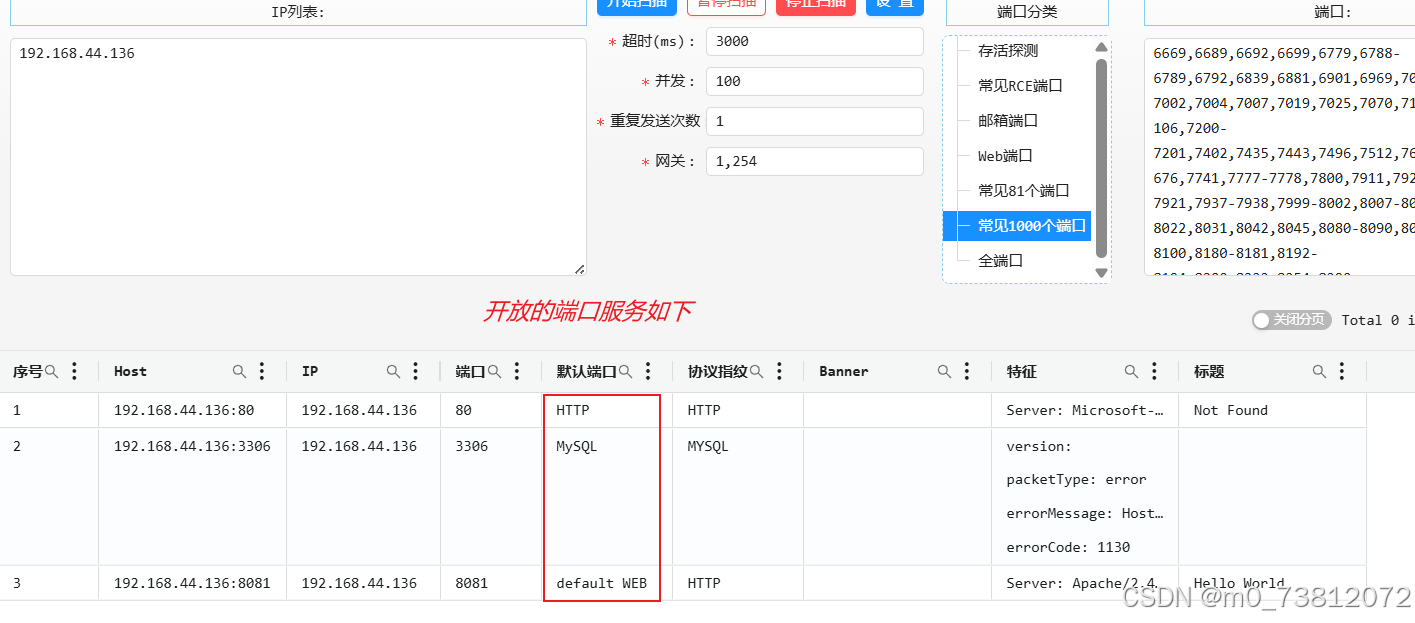The width and height of the screenshot is (1415, 623).
Task: Click search icon in 标题 column header
Action: pyautogui.click(x=1319, y=371)
